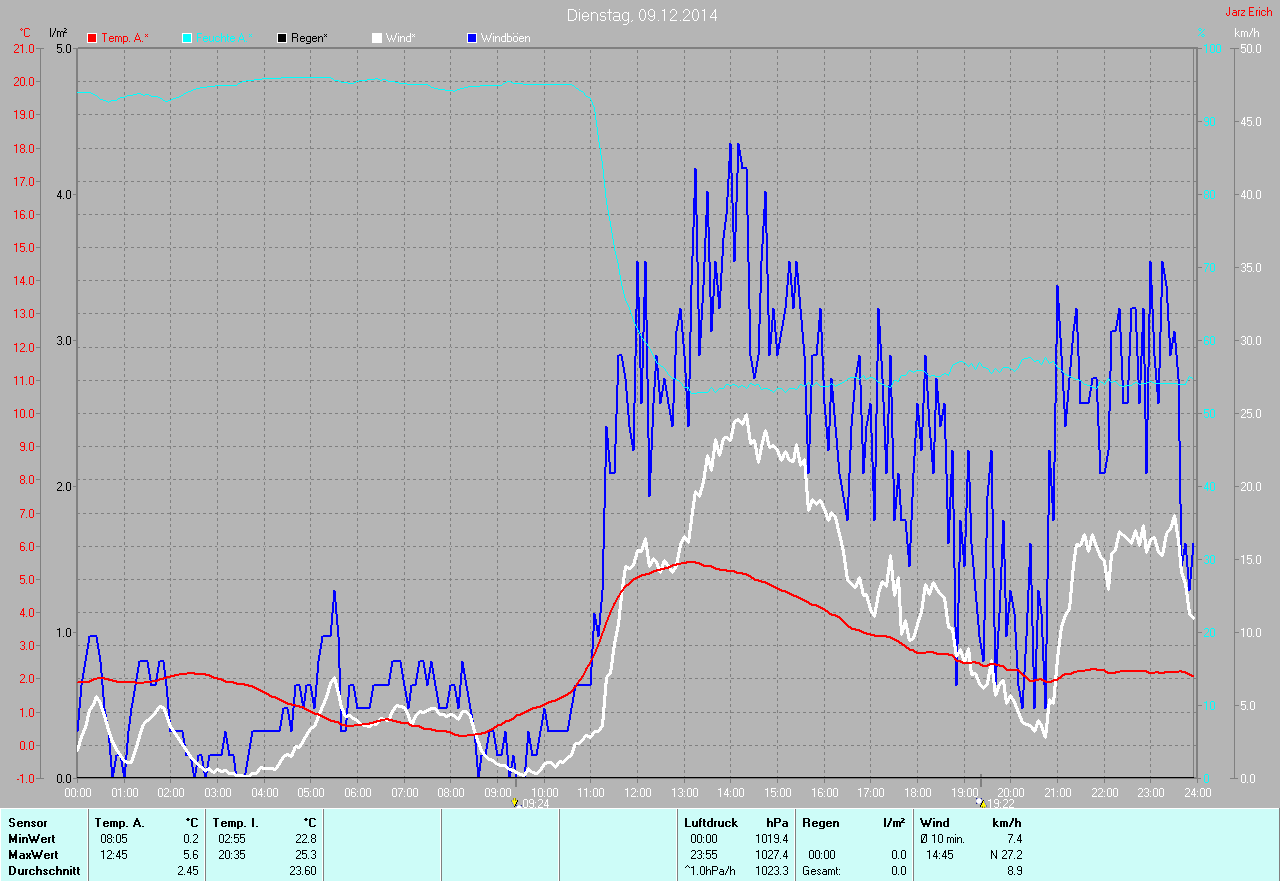Click the red Temp. A. legend swatch

pos(92,38)
